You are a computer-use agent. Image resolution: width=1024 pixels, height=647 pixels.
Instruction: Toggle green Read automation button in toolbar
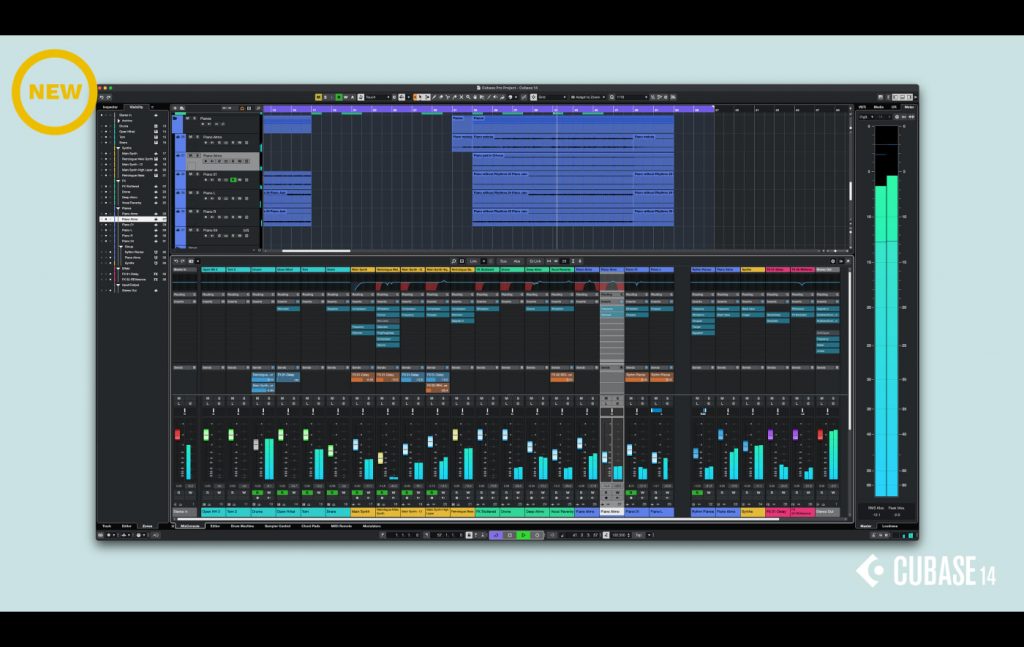pyautogui.click(x=338, y=97)
